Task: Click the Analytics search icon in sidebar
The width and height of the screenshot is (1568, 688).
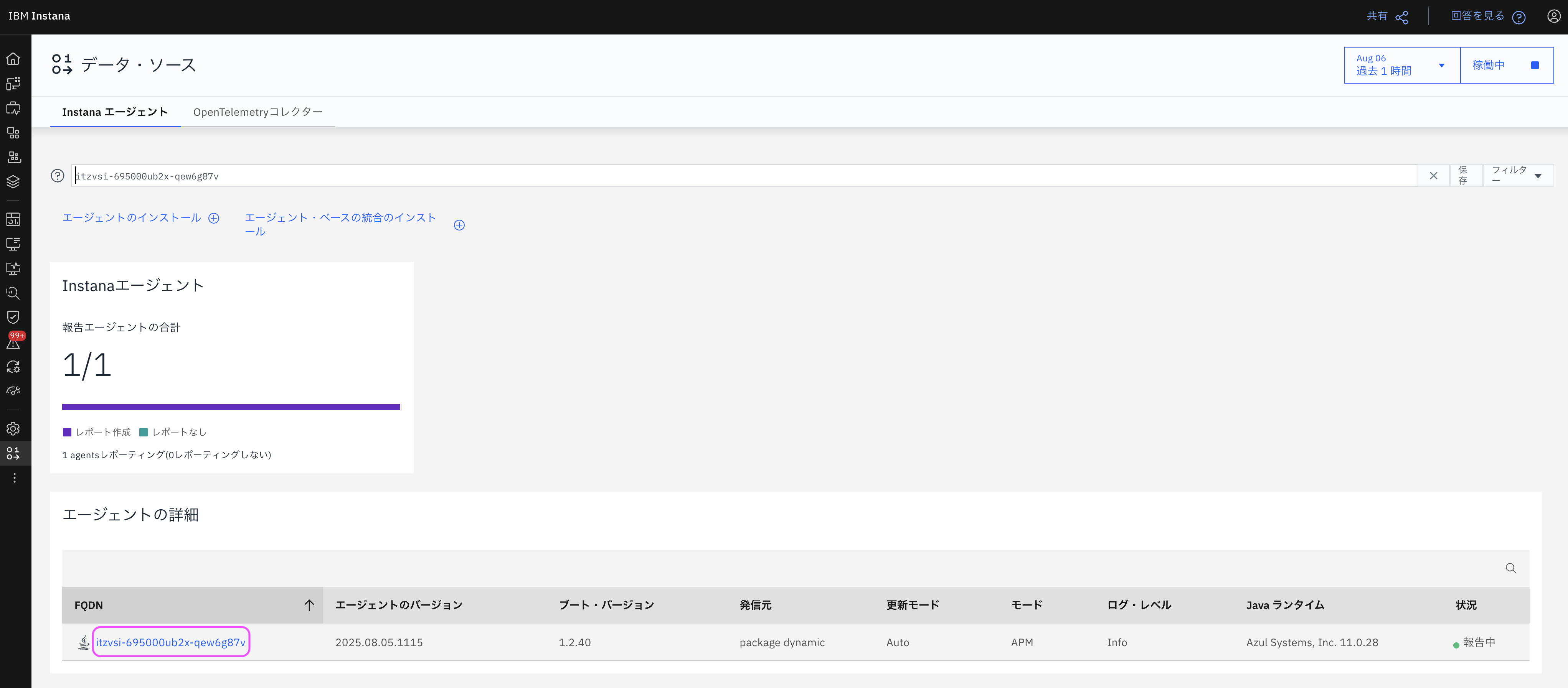Action: coord(13,293)
